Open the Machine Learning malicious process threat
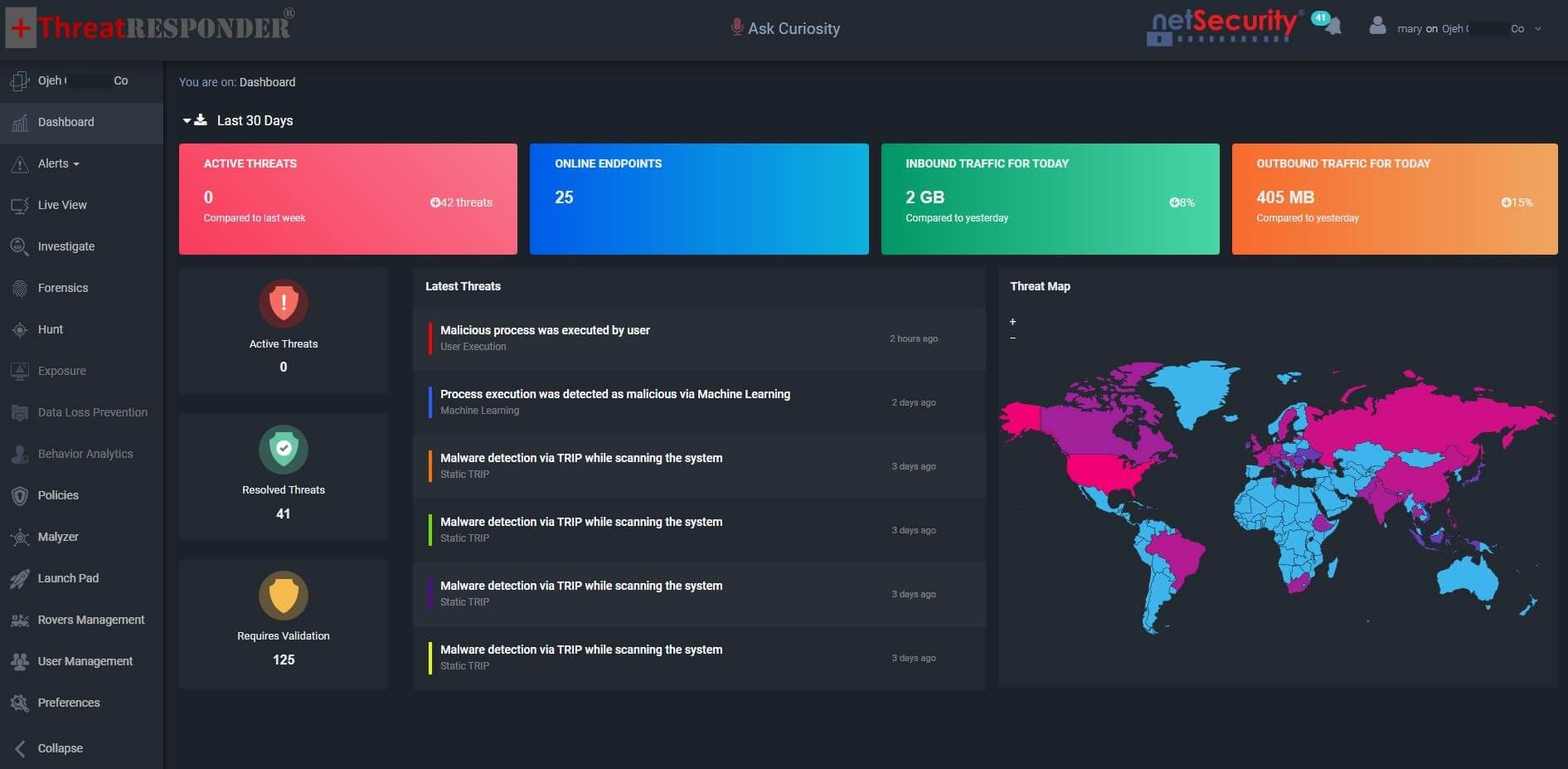1568x769 pixels. [x=614, y=394]
